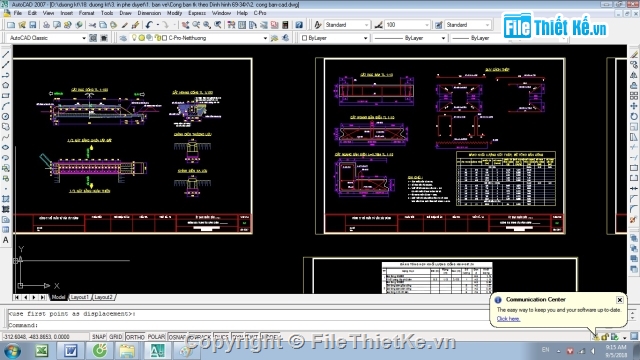This screenshot has height=360, width=640.
Task: Activate the Zoom Realtime icon
Action: (196, 25)
